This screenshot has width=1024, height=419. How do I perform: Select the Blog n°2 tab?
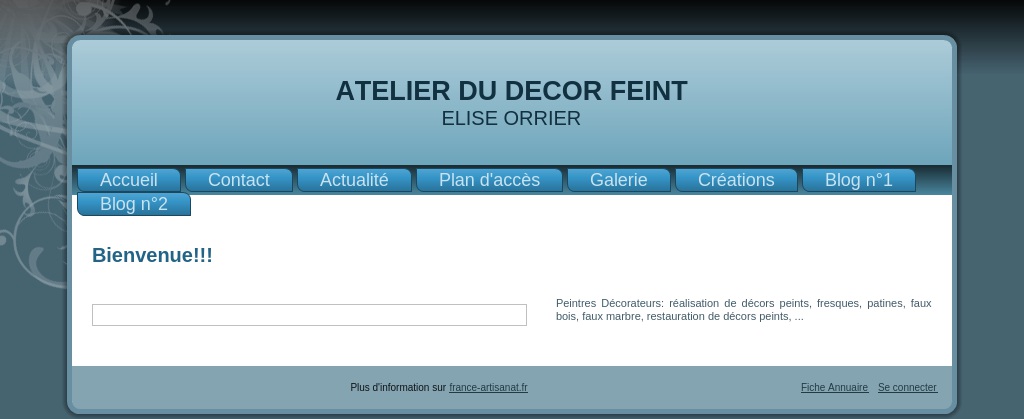coord(134,204)
